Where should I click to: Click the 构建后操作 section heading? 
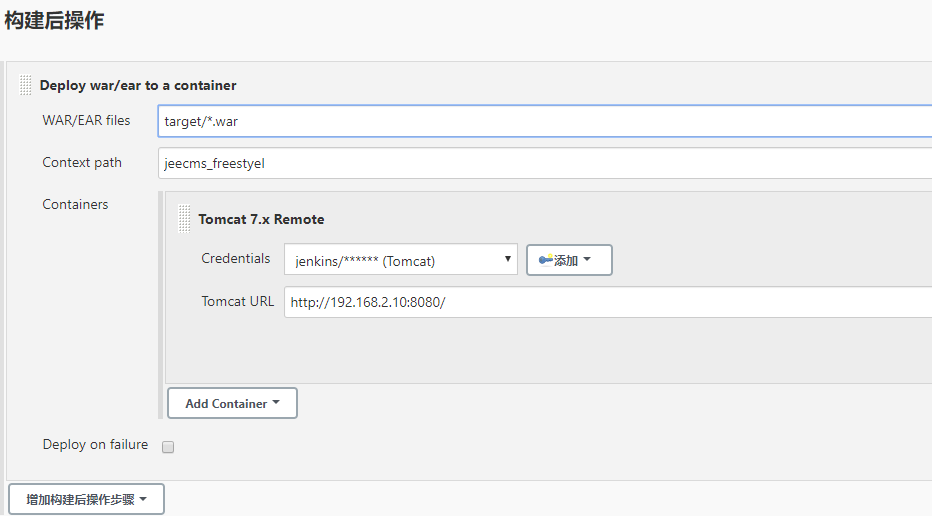click(x=54, y=20)
